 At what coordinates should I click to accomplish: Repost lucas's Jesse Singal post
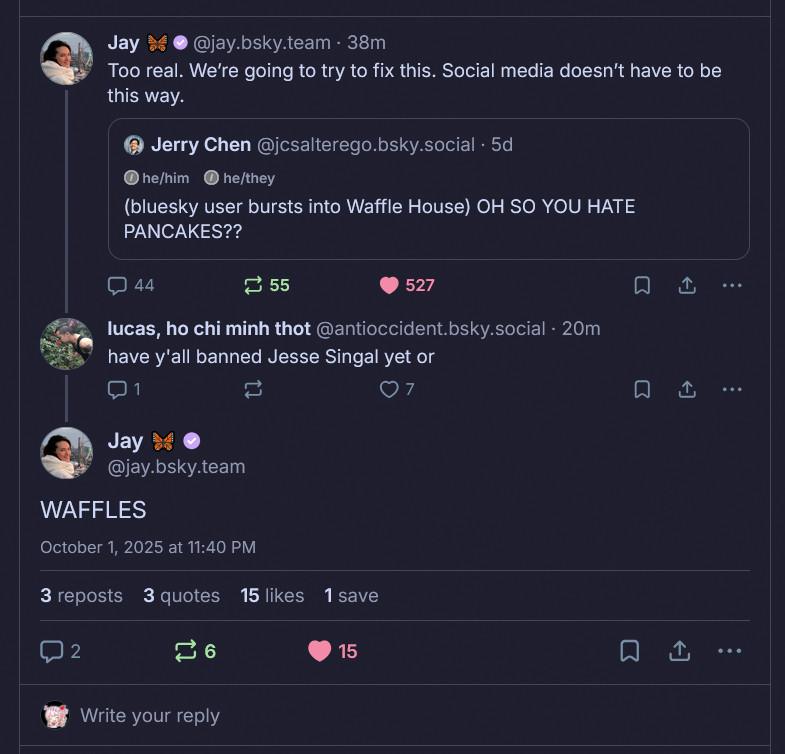[253, 389]
